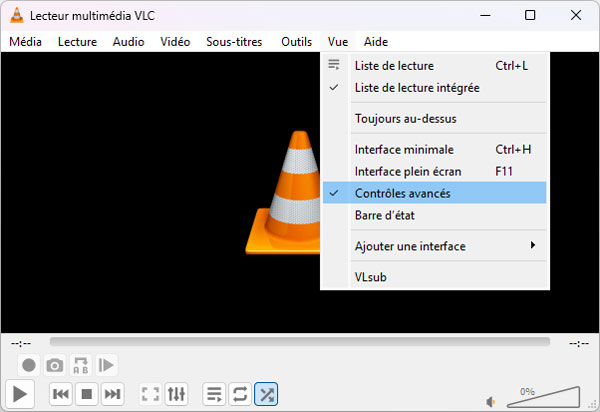Skip to the previous track
This screenshot has height=412, width=600.
point(61,394)
